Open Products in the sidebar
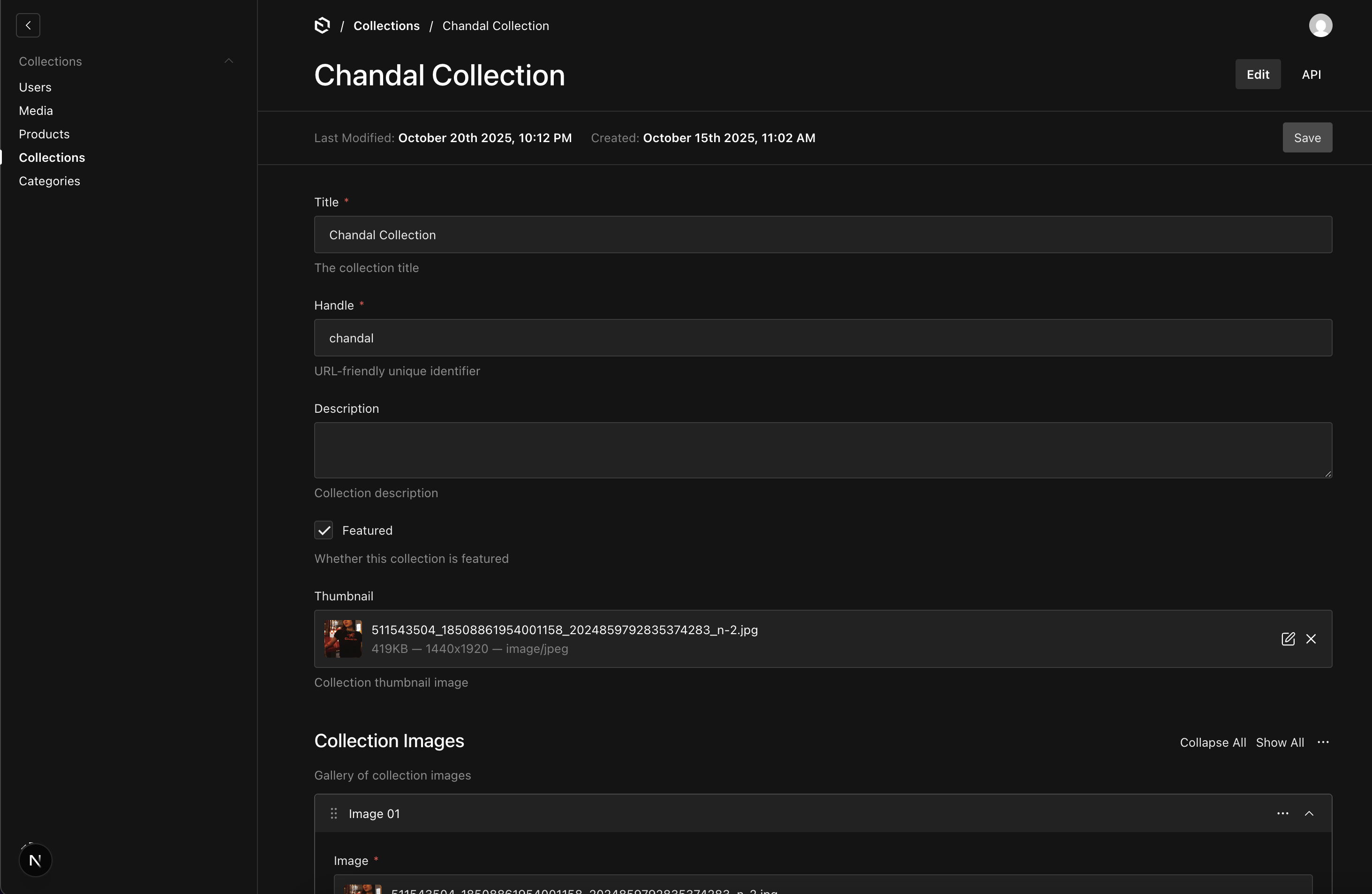 tap(45, 134)
